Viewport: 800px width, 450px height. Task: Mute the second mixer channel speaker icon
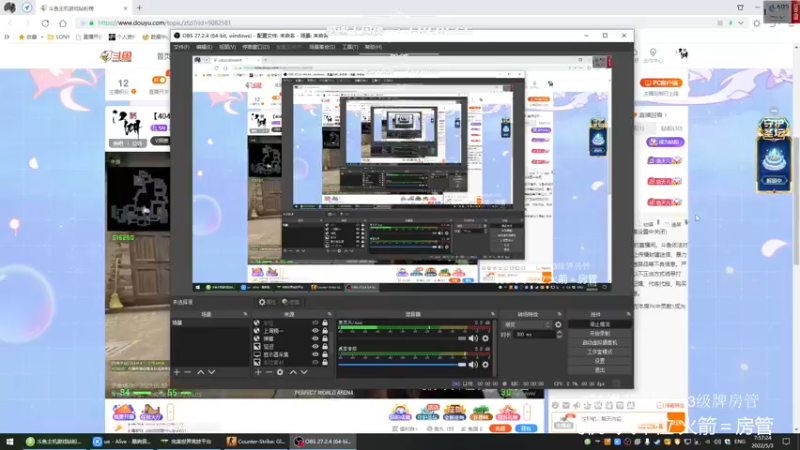coord(473,364)
